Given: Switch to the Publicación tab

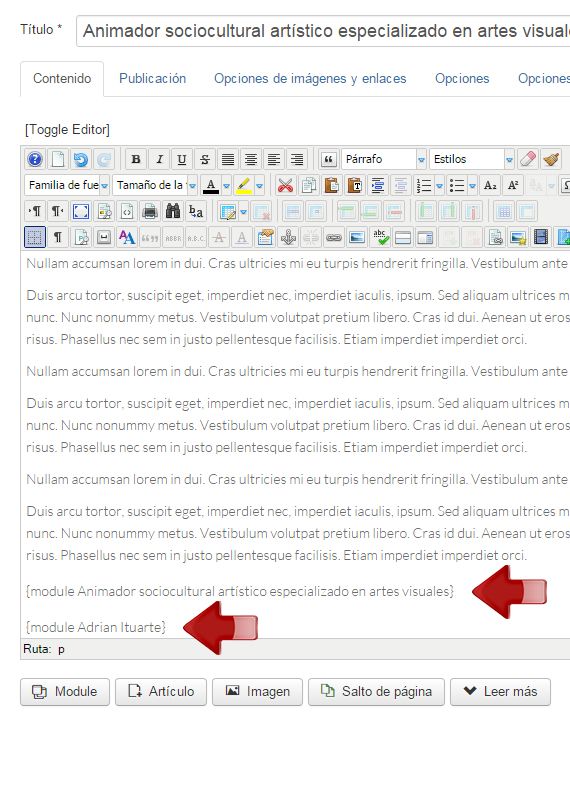Looking at the screenshot, I should tap(152, 79).
